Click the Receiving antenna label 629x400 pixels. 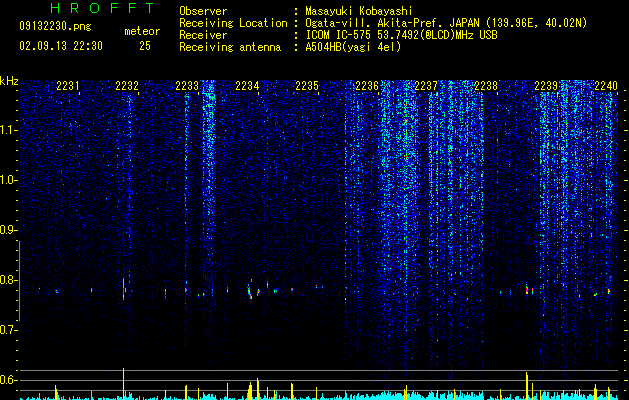230,47
